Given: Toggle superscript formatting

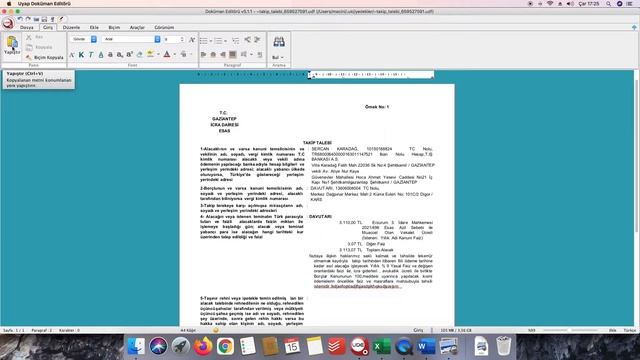Looking at the screenshot, I should point(129,54).
